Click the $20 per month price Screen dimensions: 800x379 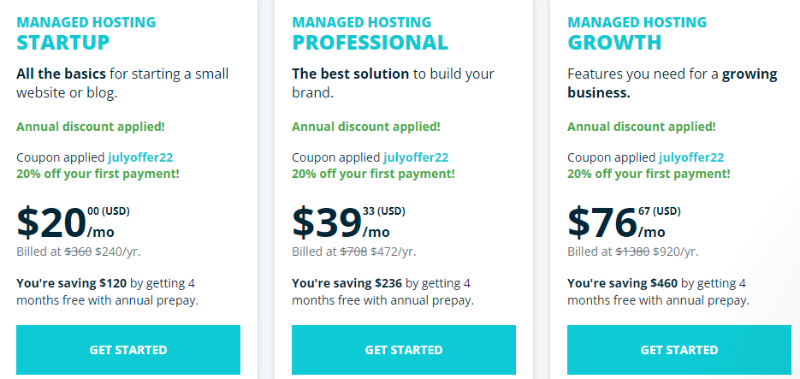73,223
